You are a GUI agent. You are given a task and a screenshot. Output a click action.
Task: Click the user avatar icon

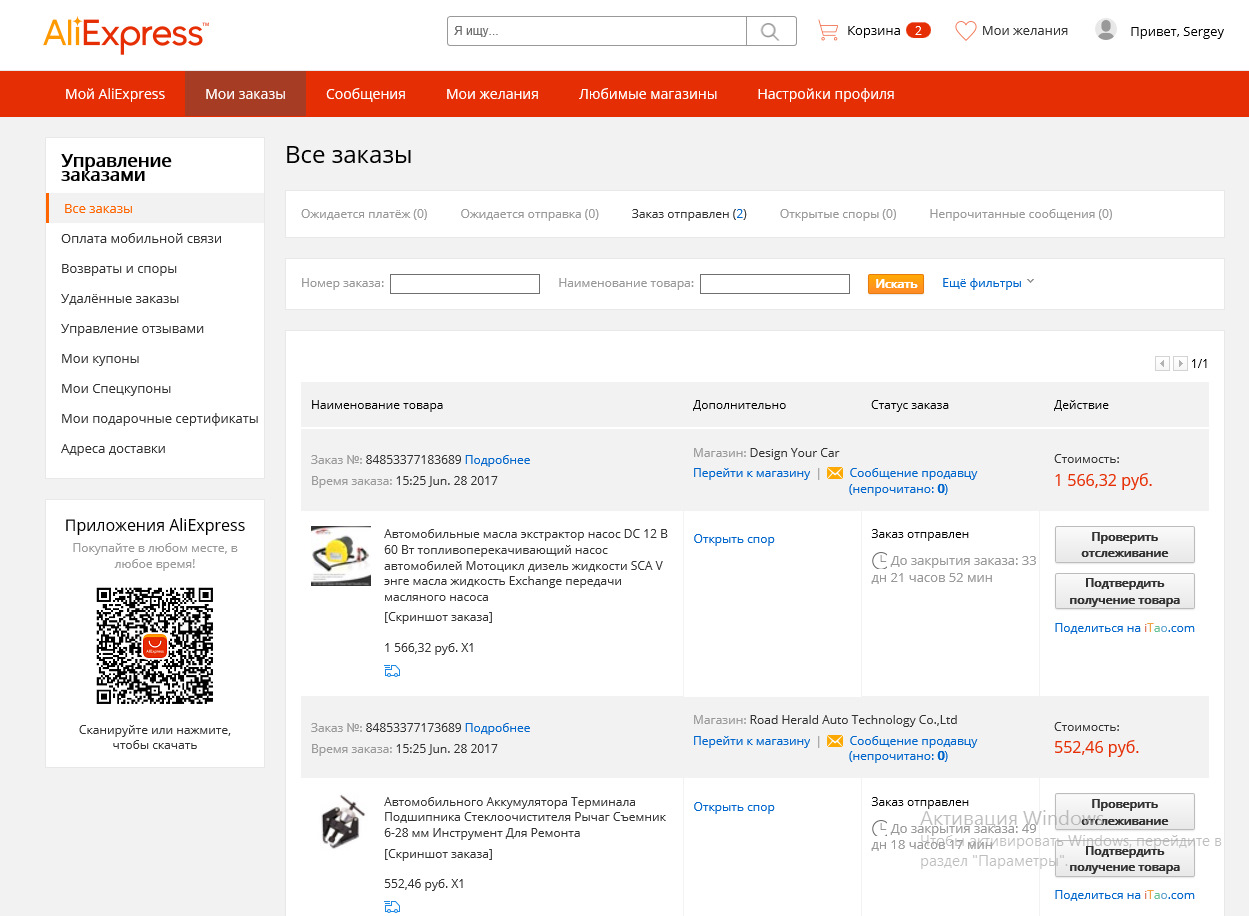tap(1106, 30)
